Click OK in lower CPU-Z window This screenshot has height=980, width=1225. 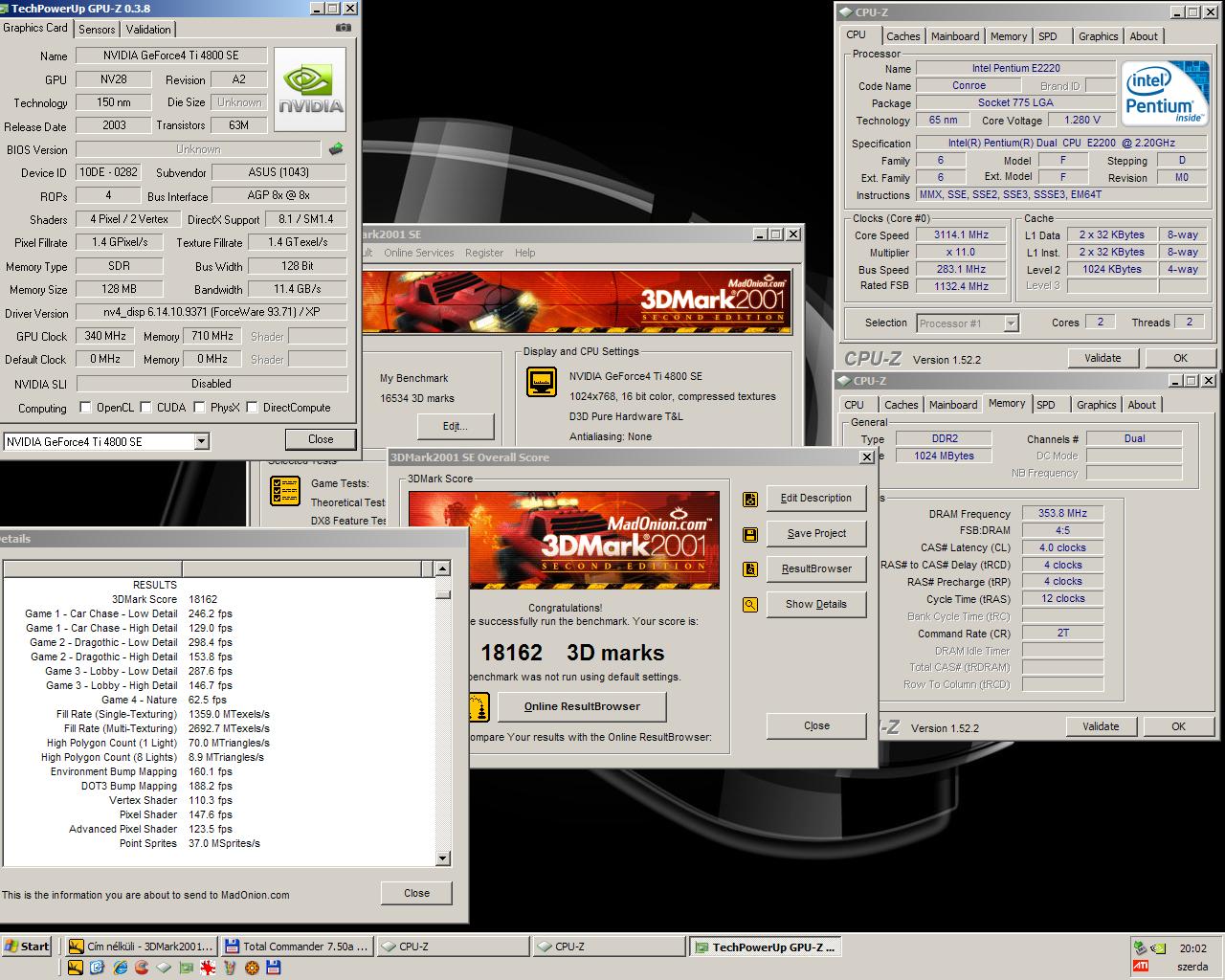(x=1179, y=726)
